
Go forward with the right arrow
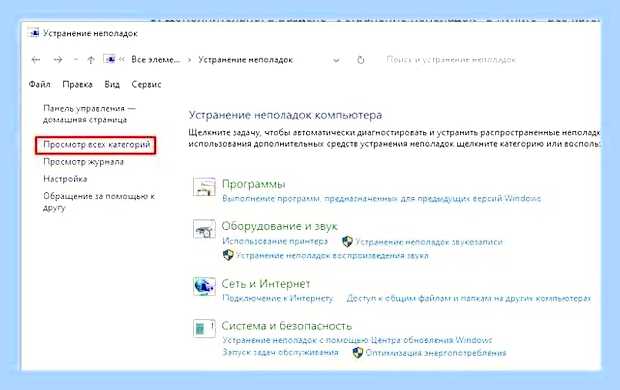(x=58, y=60)
